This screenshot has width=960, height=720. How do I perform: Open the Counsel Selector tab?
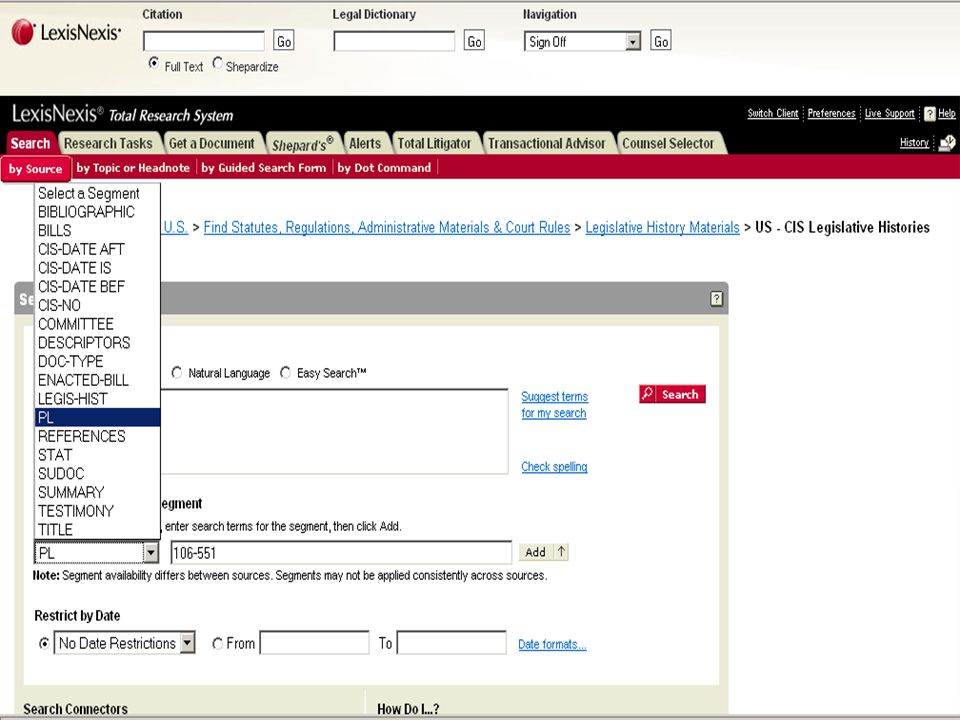669,143
